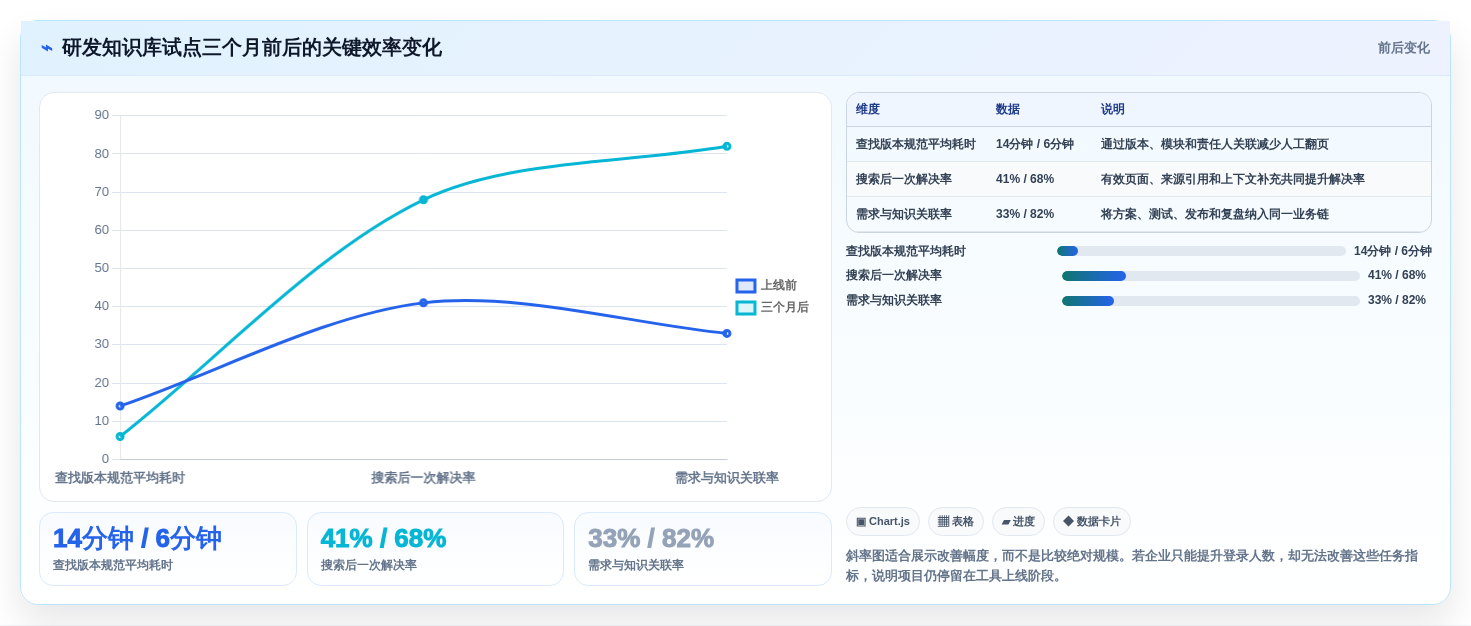Click the 前后变化 label in header
The height and width of the screenshot is (626, 1471).
pos(1403,48)
